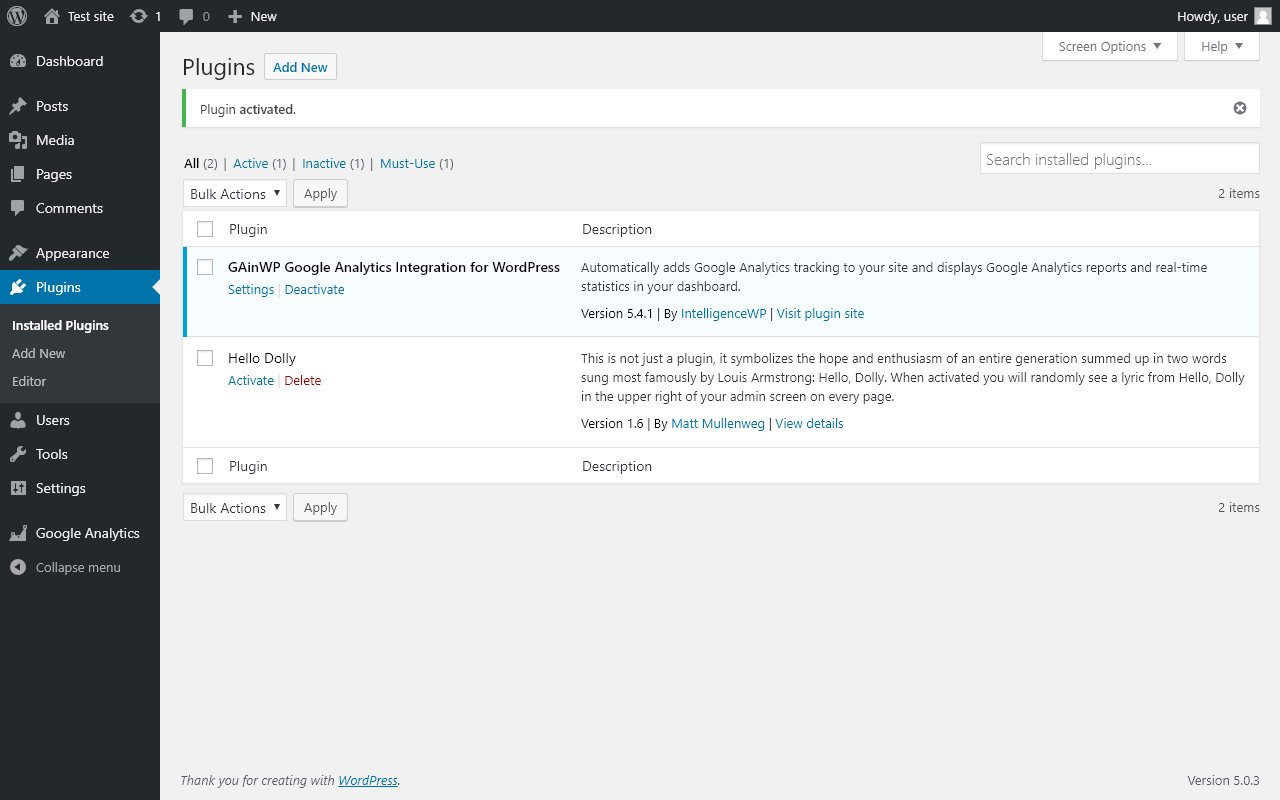Click the Dashboard gauge icon in sidebar
Image resolution: width=1280 pixels, height=800 pixels.
point(18,61)
